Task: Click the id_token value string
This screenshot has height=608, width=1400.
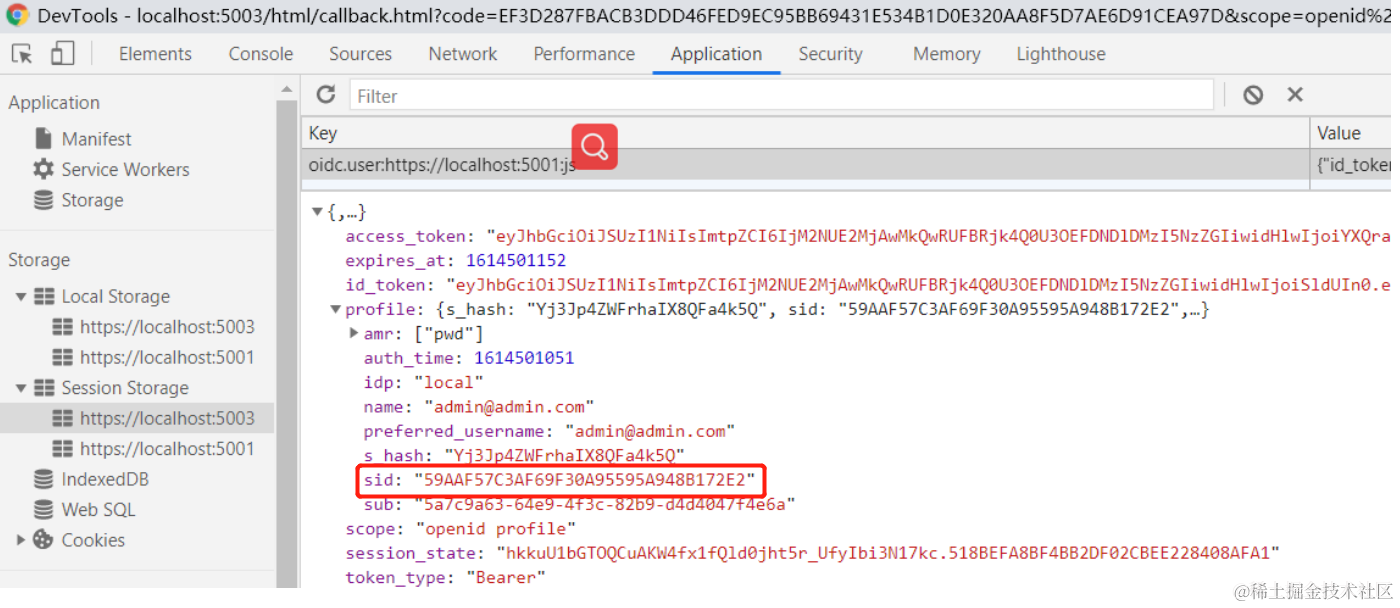Action: [920, 285]
